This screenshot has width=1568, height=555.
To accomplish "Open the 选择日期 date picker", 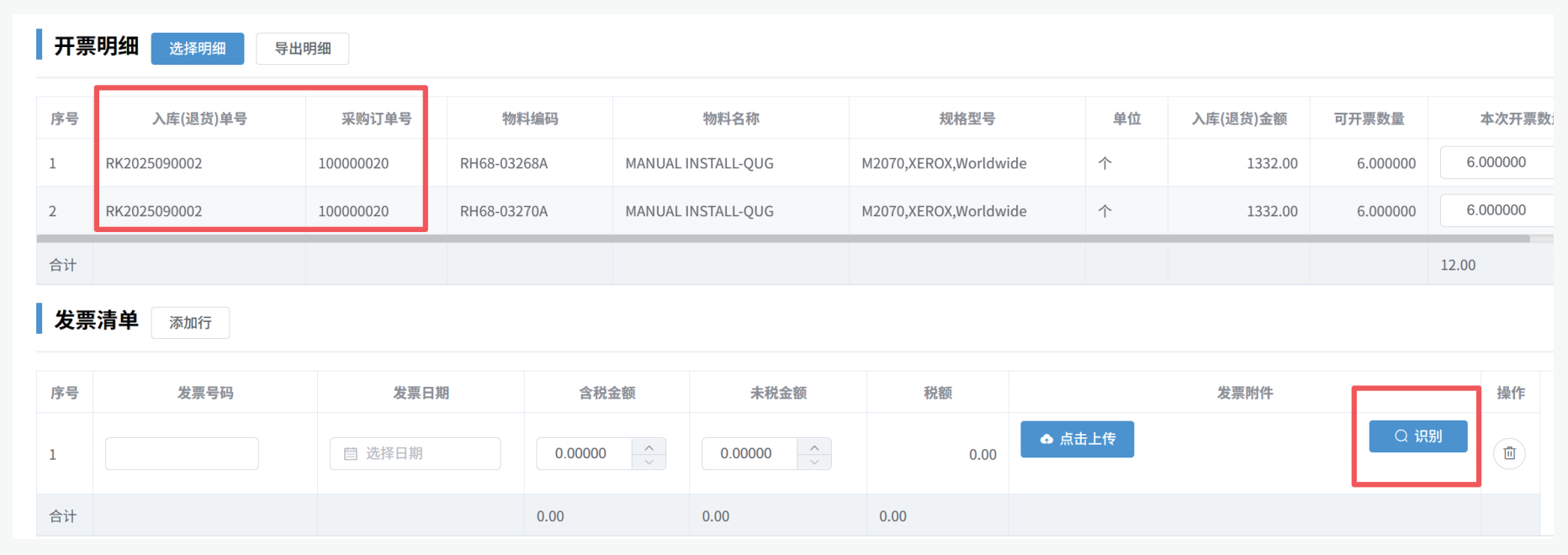I will tap(416, 453).
